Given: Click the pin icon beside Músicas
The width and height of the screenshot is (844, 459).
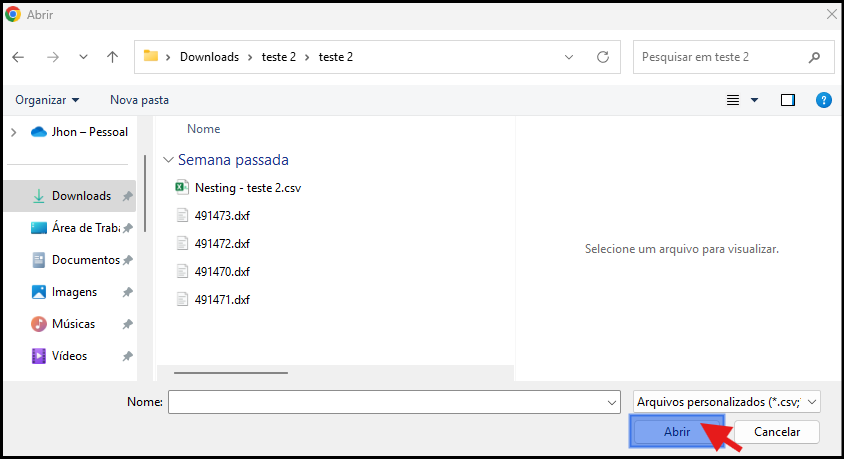Looking at the screenshot, I should click(x=127, y=324).
